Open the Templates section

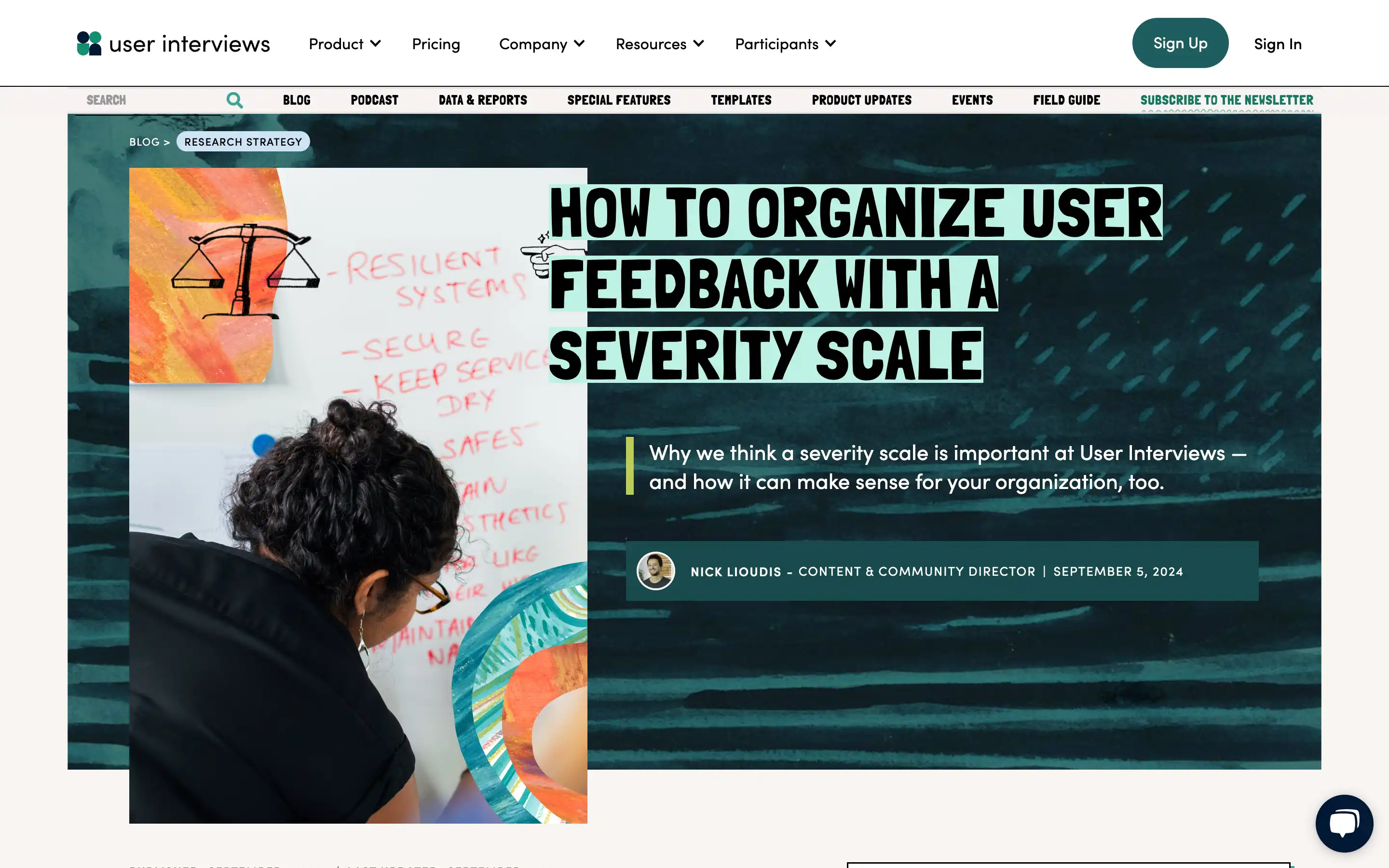[741, 100]
